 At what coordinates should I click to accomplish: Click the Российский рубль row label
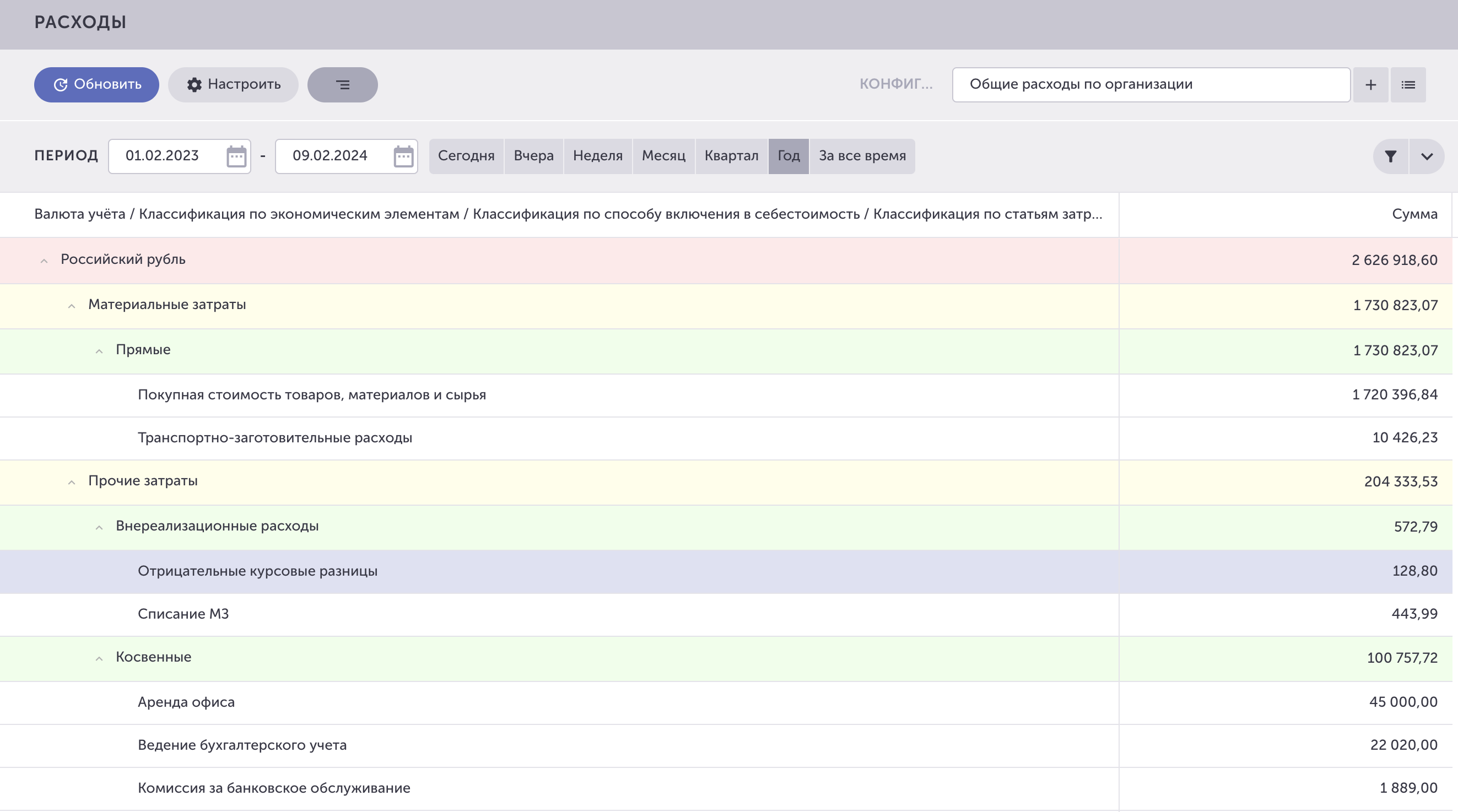[x=123, y=259]
